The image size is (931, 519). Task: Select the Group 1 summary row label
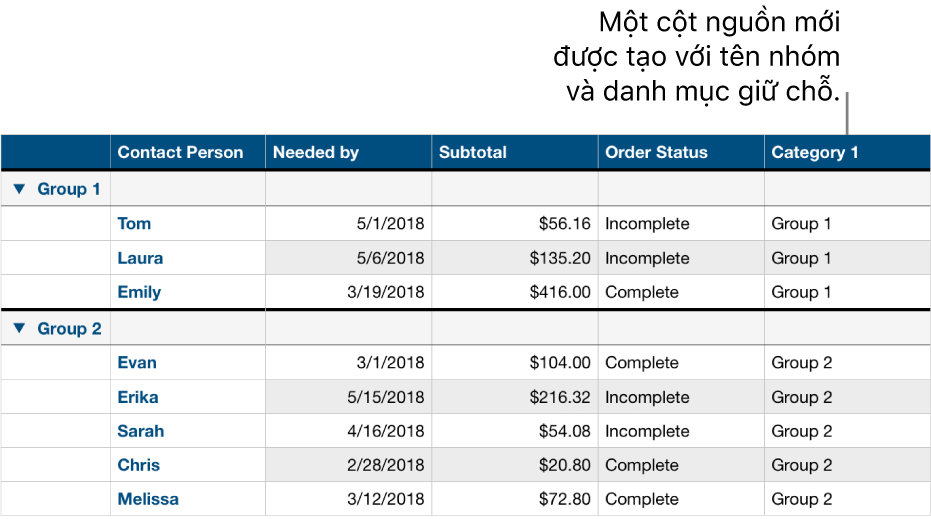click(69, 189)
